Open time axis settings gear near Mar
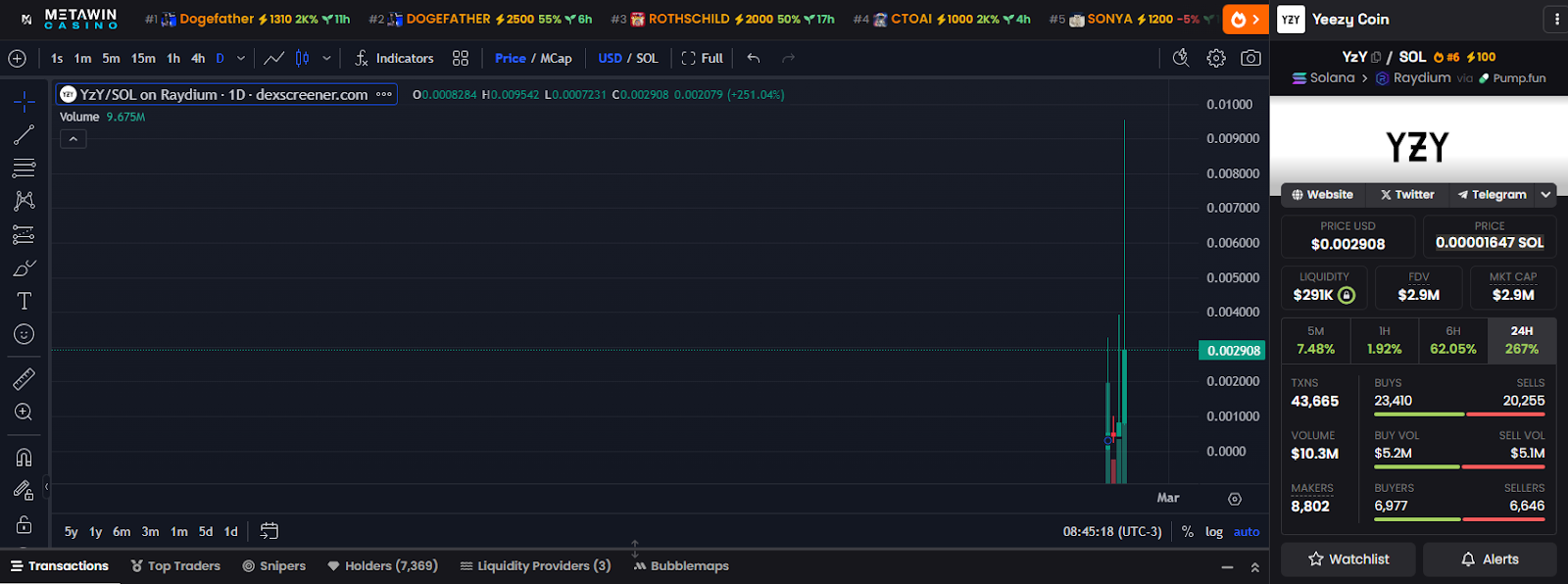The height and width of the screenshot is (584, 1568). coord(1235,499)
